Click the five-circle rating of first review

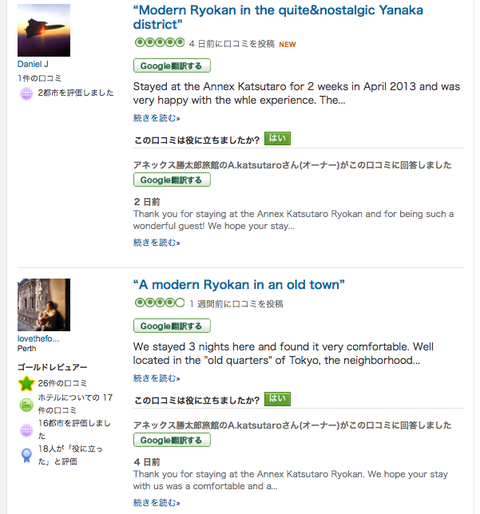[159, 43]
